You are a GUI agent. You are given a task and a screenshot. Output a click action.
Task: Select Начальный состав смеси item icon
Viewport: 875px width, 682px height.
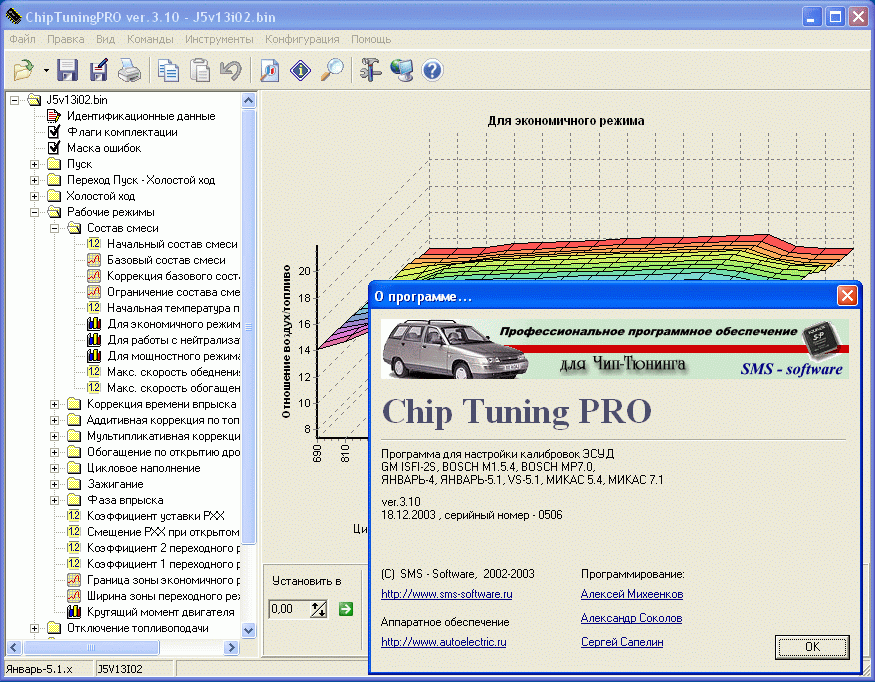coord(94,244)
